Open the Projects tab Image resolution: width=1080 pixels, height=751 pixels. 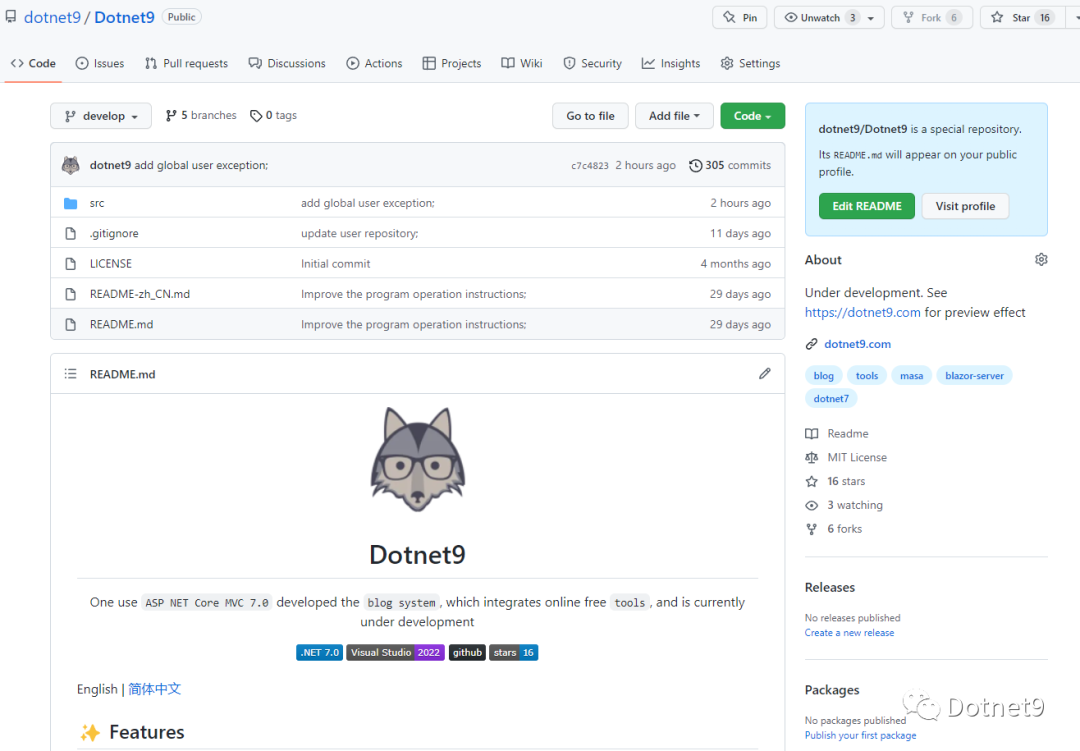452,63
